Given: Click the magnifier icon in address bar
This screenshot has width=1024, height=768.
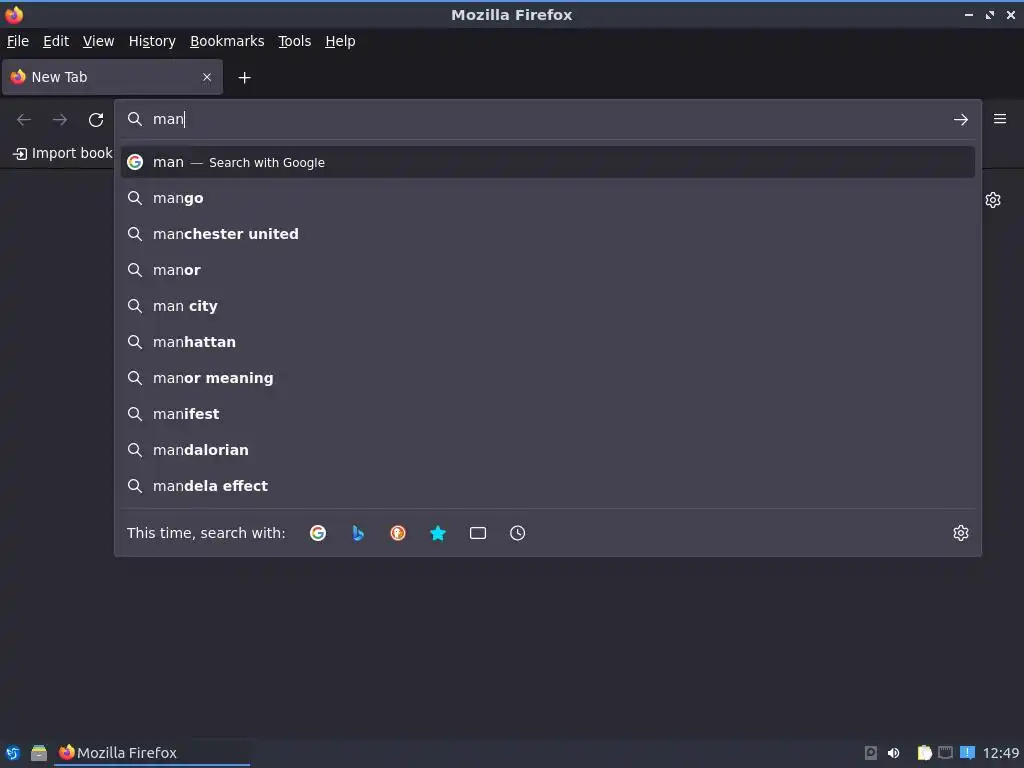Looking at the screenshot, I should click(x=135, y=119).
